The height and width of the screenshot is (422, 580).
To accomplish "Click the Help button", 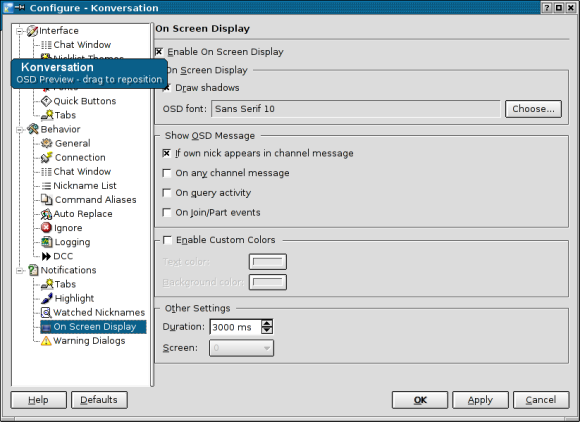I will click(x=38, y=400).
